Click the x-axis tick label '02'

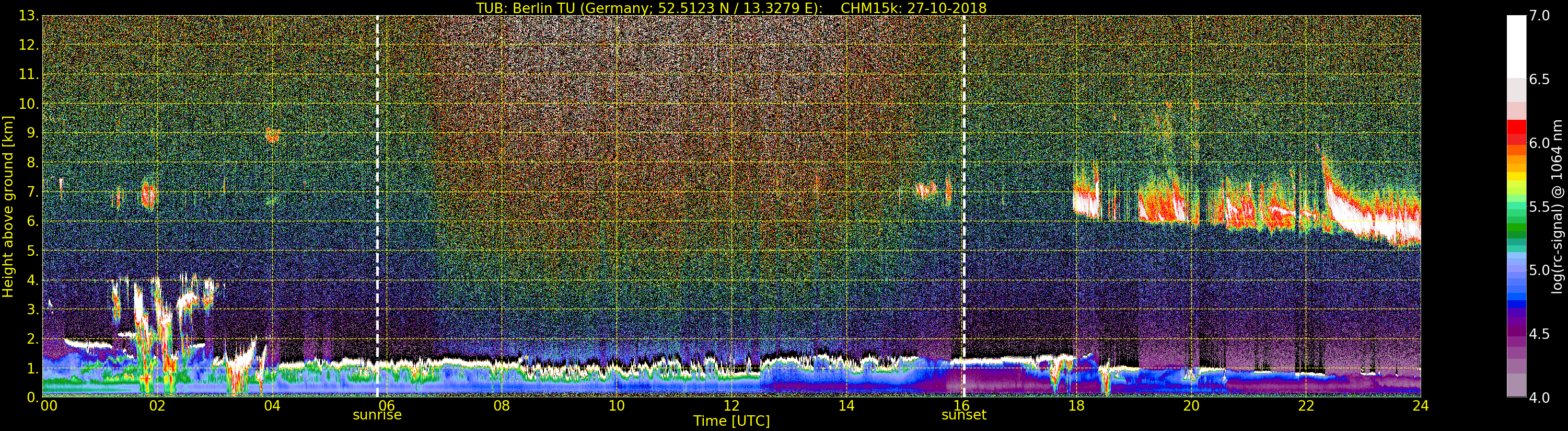157,406
